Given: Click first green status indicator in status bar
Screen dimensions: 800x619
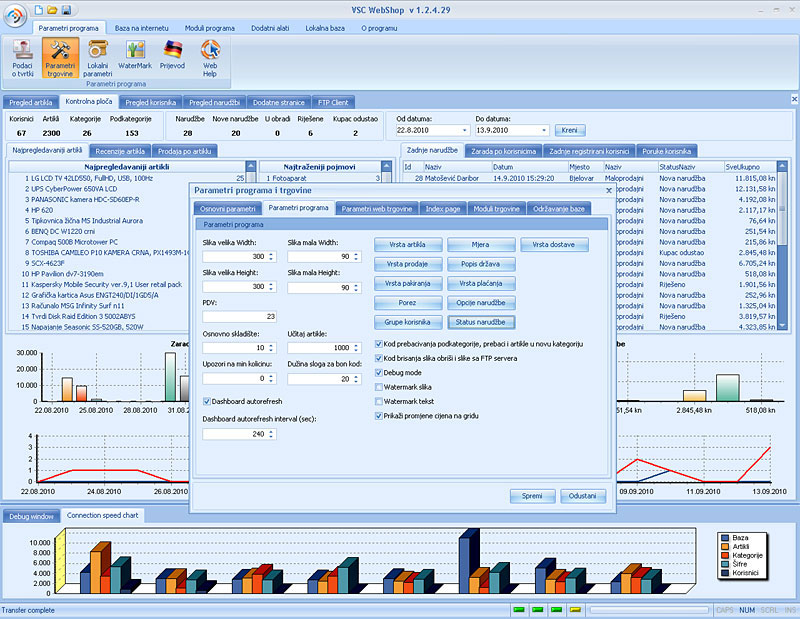Looking at the screenshot, I should pos(519,610).
